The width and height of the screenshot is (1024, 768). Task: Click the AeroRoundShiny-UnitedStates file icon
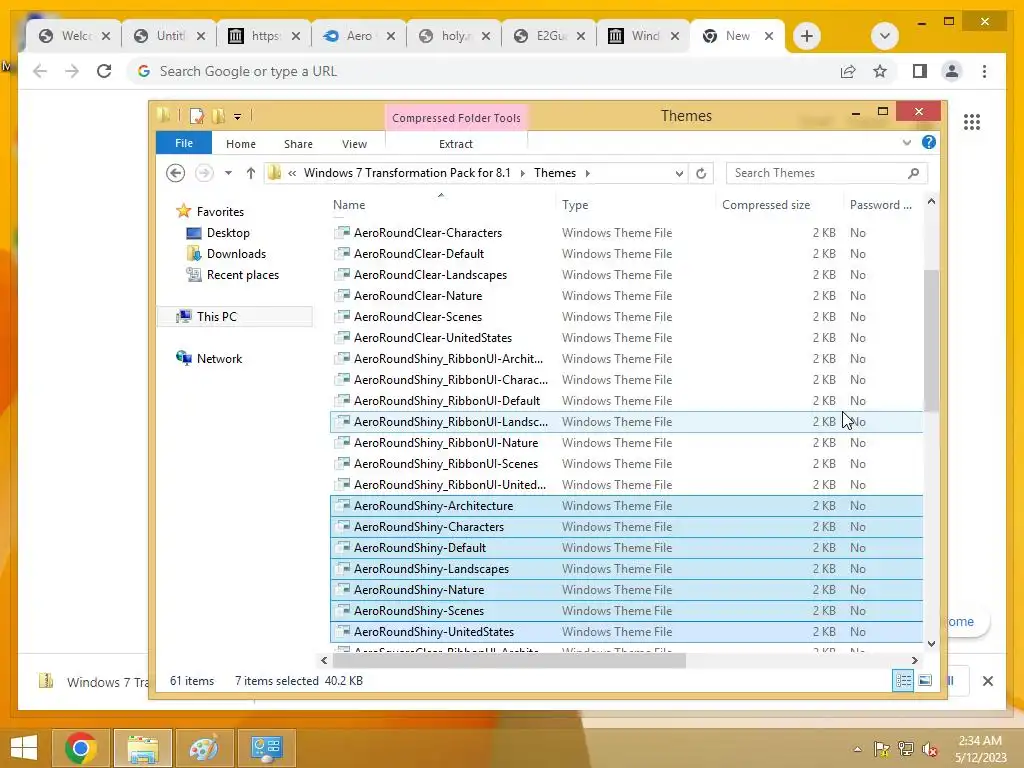pos(342,632)
